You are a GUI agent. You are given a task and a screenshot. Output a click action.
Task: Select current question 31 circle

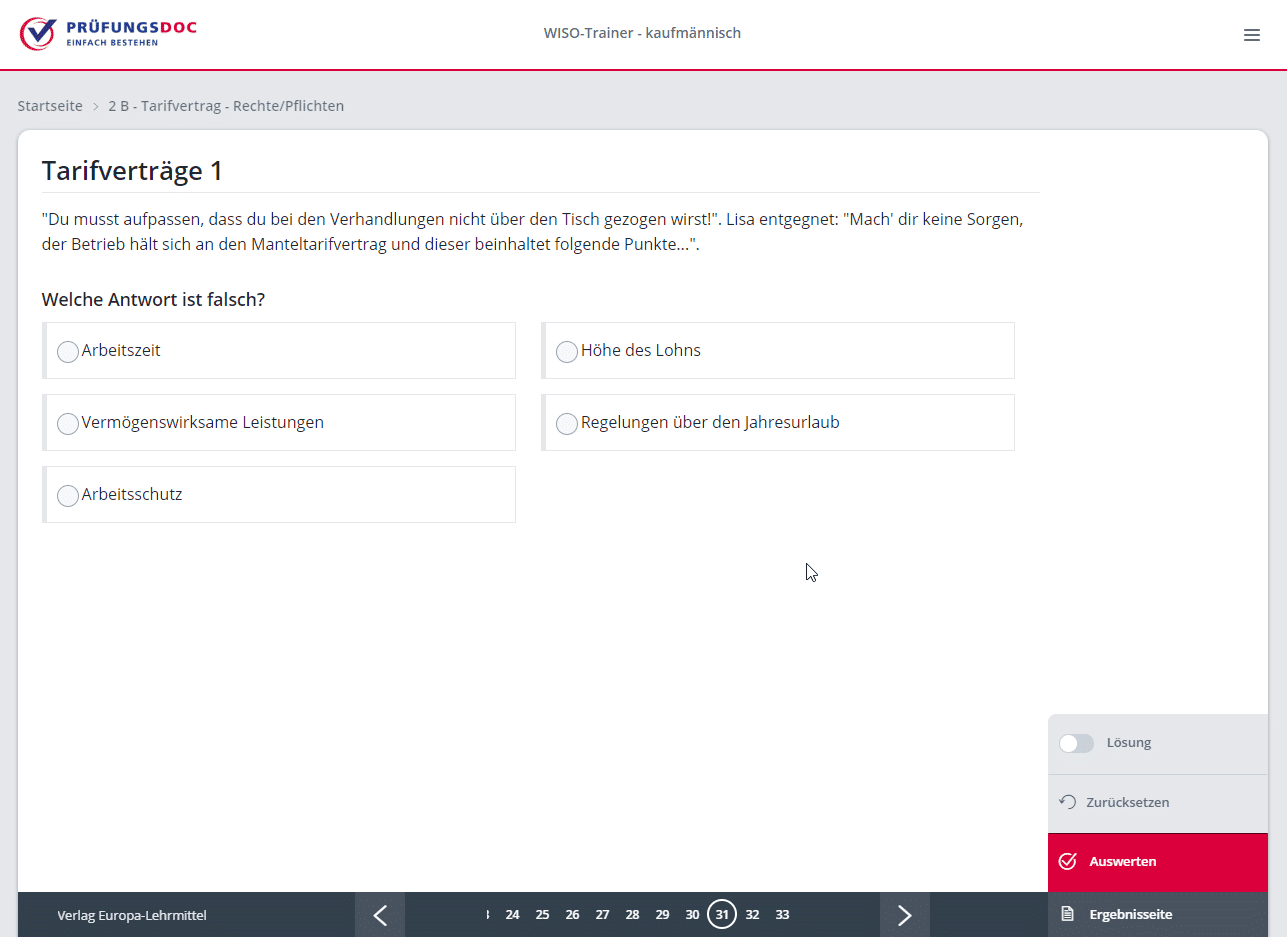pyautogui.click(x=722, y=915)
